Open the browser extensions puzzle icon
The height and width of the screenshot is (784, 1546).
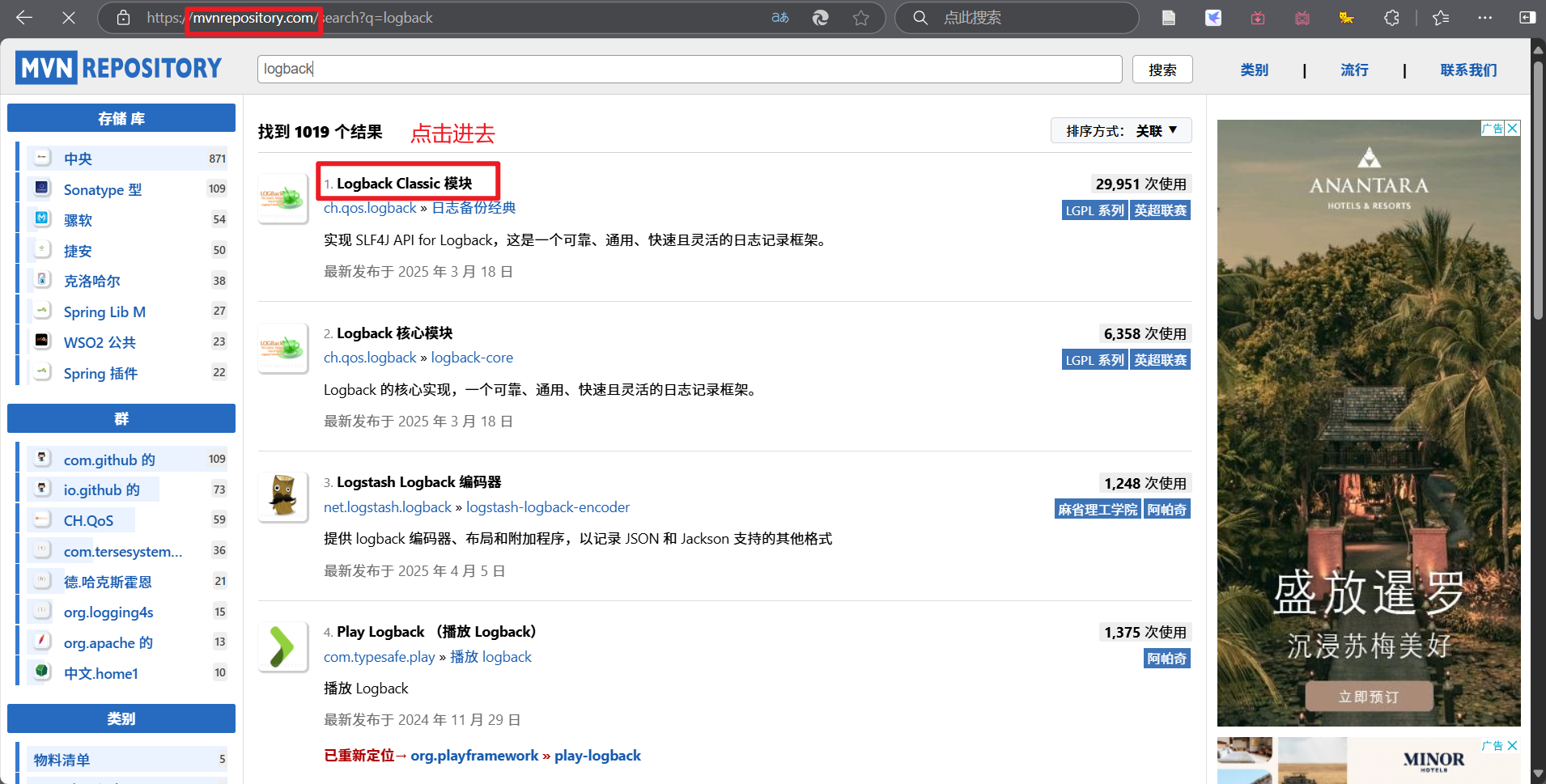click(x=1391, y=17)
